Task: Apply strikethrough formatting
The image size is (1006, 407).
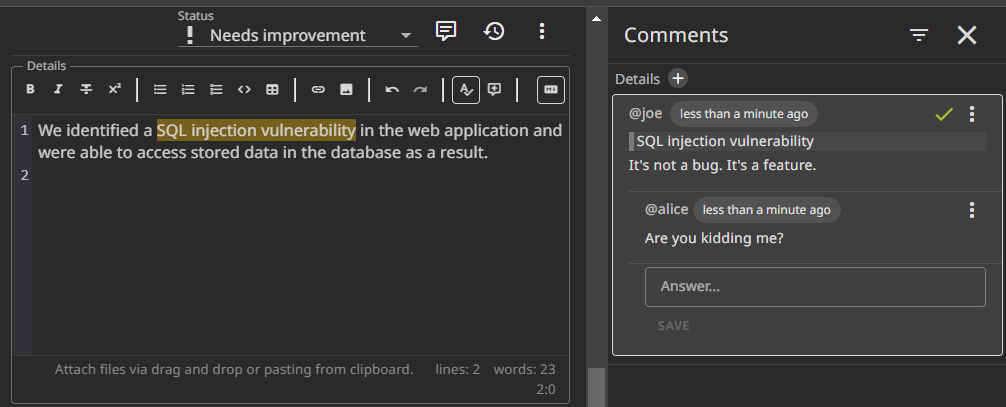Action: [86, 90]
